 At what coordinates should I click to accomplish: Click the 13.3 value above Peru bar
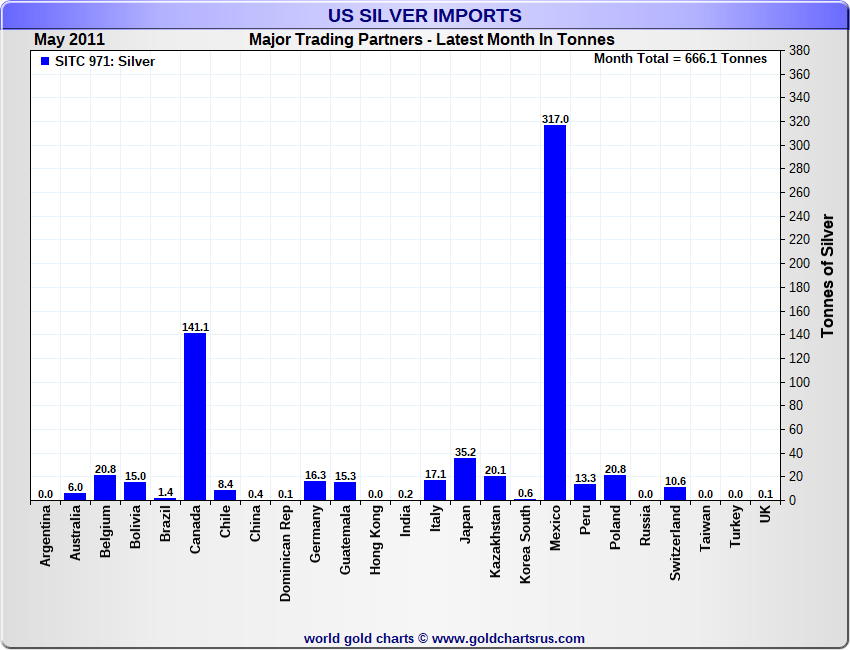tap(585, 478)
